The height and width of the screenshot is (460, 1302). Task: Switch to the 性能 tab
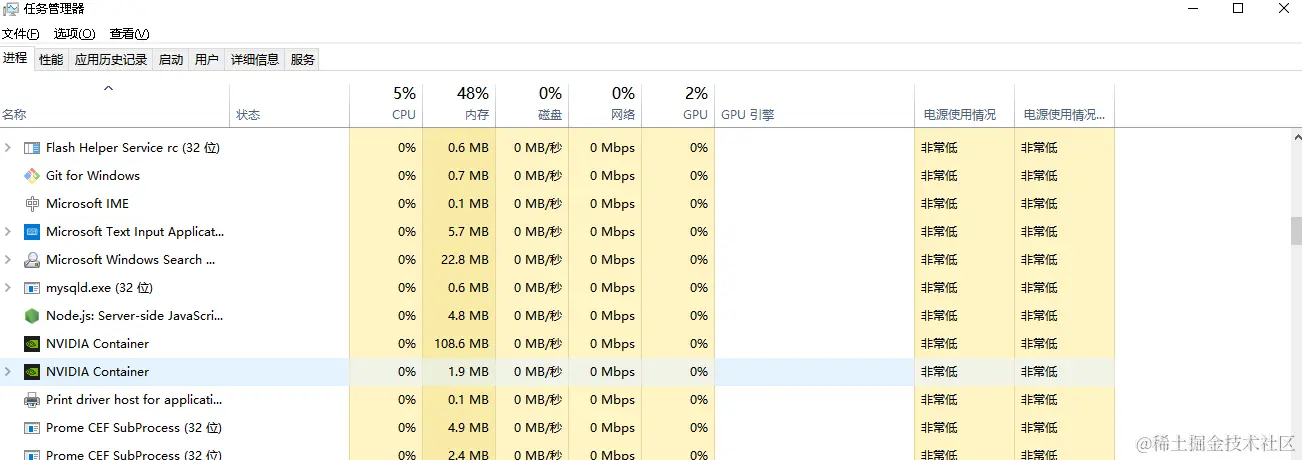click(51, 60)
